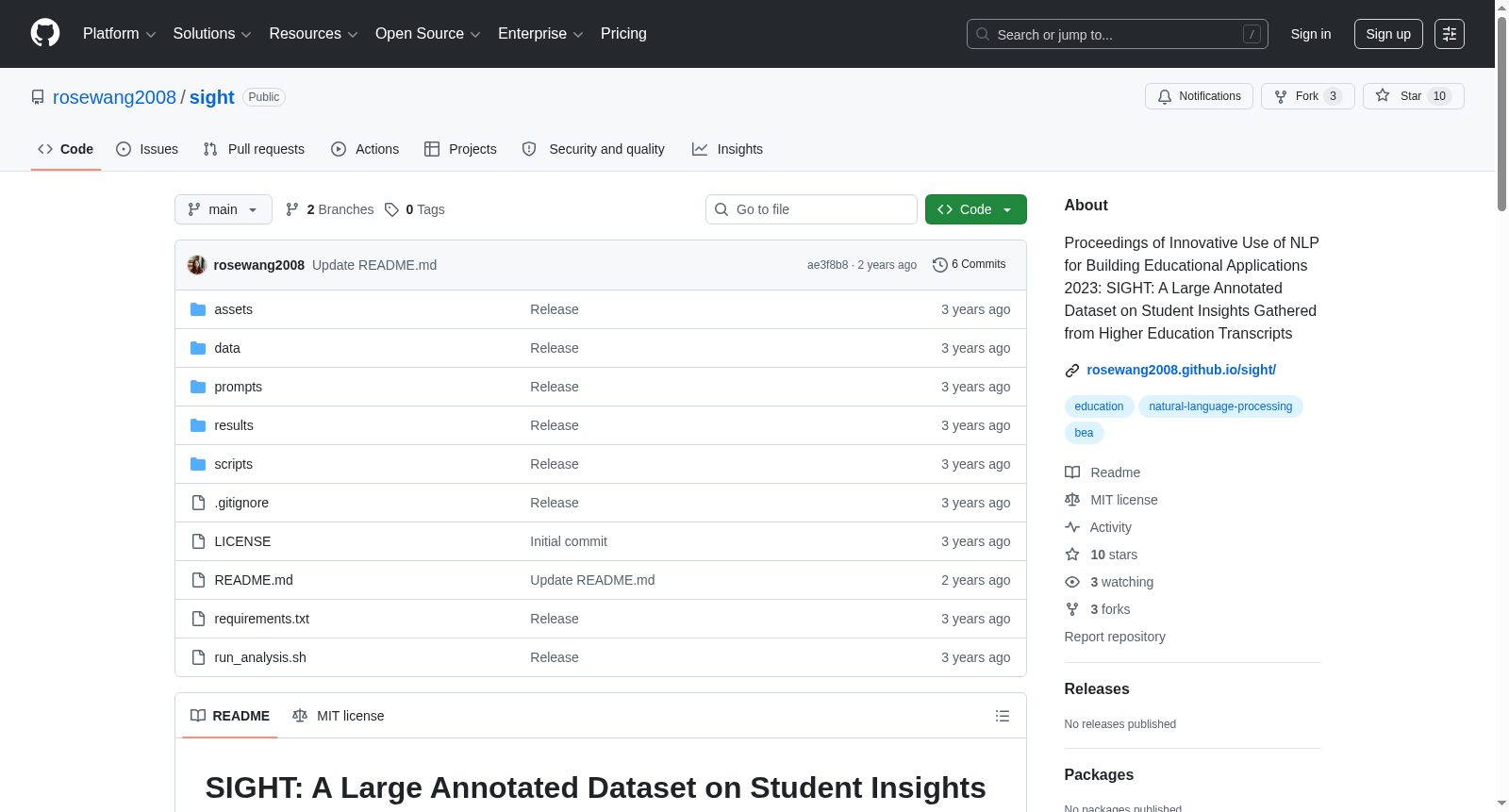Expand the Open Source menu
Viewport: 1509px width, 812px height.
(428, 34)
